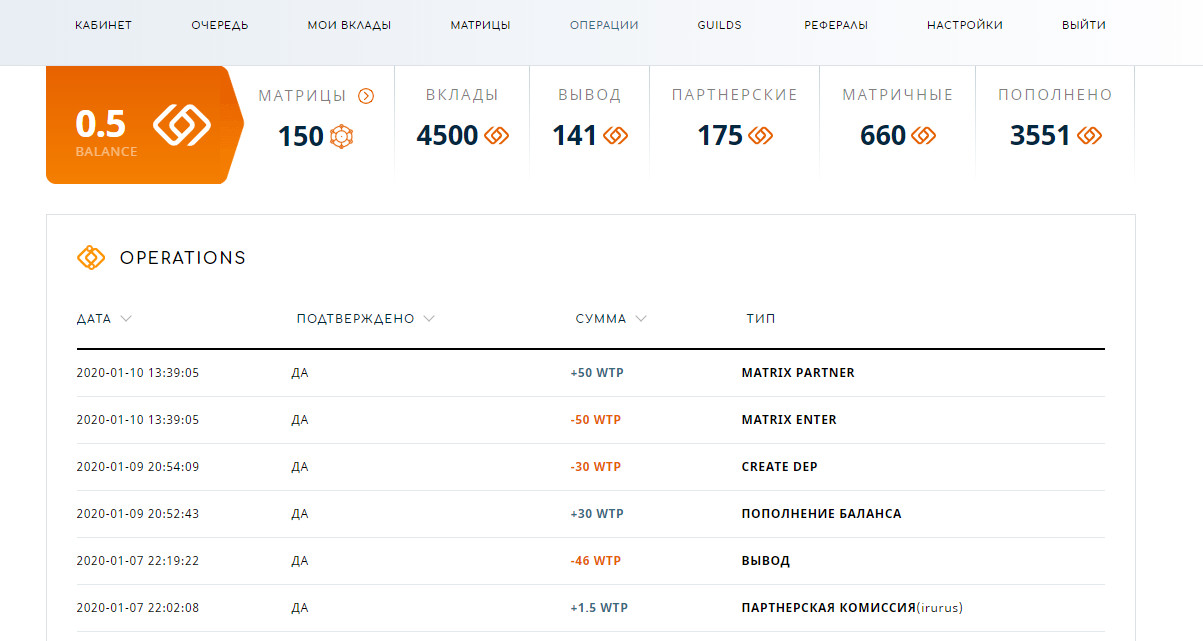Screen dimensions: 1203x641
Task: Click the ВЫВОД stat label
Action: click(590, 95)
